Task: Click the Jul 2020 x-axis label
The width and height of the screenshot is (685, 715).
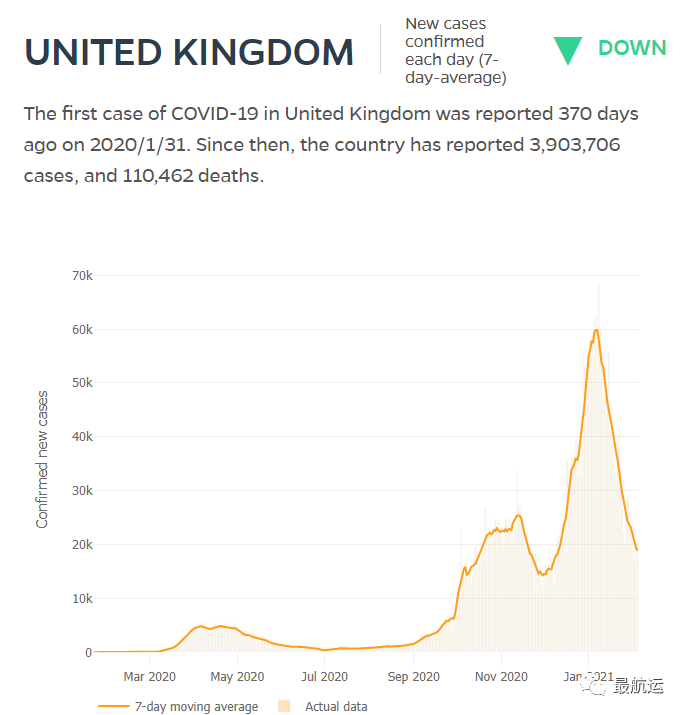Action: (325, 677)
